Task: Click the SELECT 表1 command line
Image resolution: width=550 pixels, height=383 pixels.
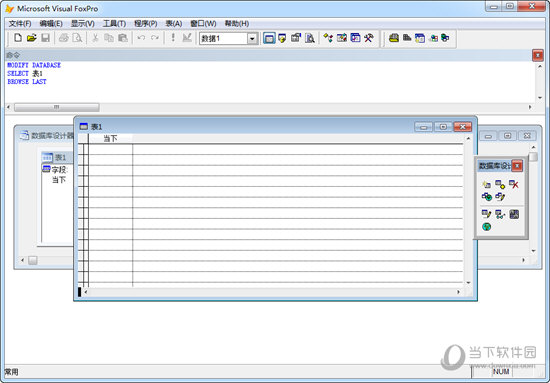Action: coord(25,73)
